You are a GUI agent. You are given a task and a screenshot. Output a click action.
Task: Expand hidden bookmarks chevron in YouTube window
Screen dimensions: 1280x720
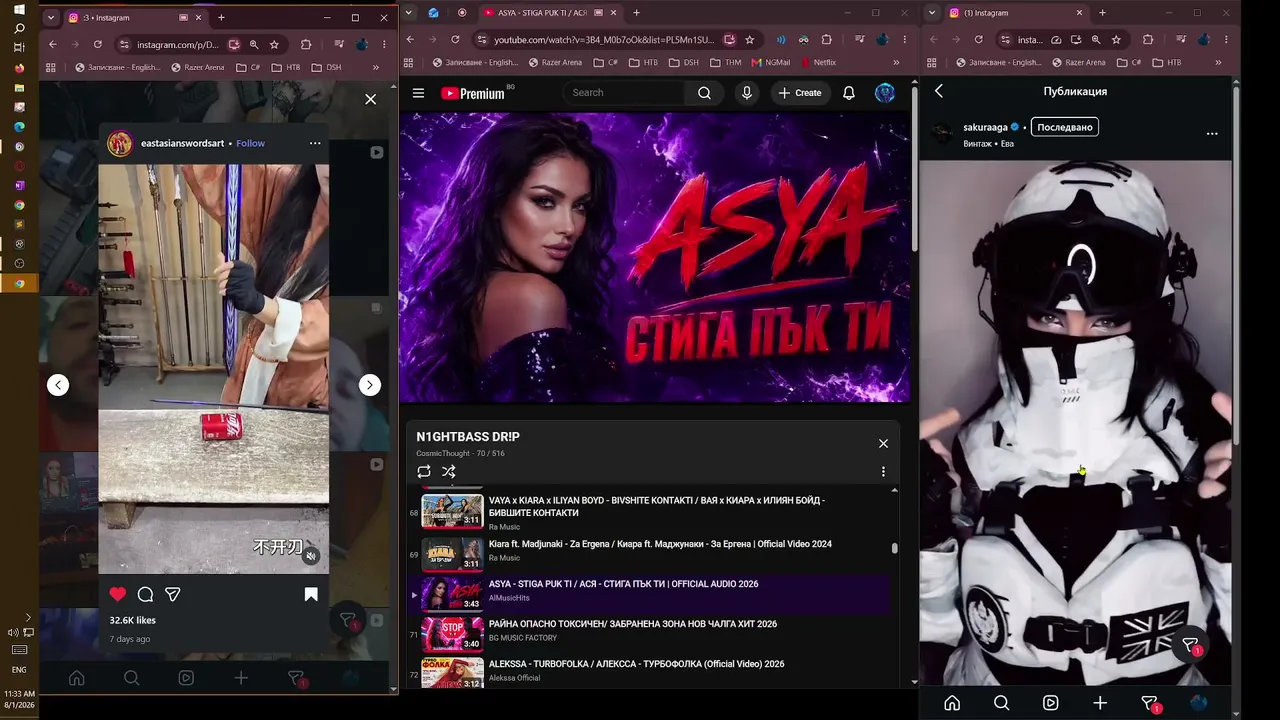895,62
